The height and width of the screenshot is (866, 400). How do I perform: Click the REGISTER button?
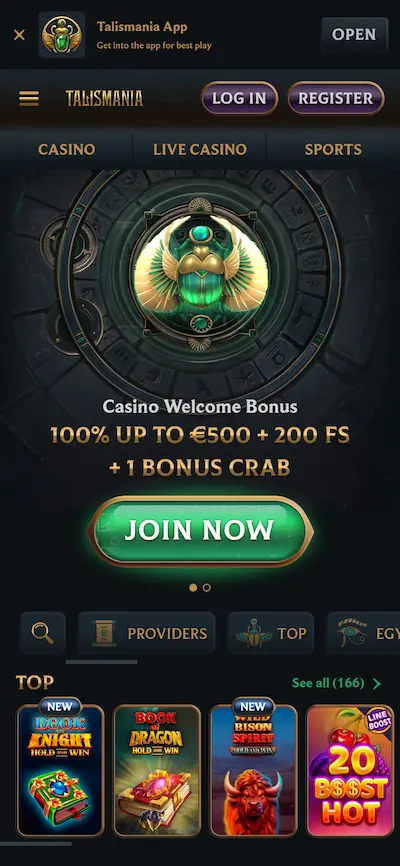336,98
